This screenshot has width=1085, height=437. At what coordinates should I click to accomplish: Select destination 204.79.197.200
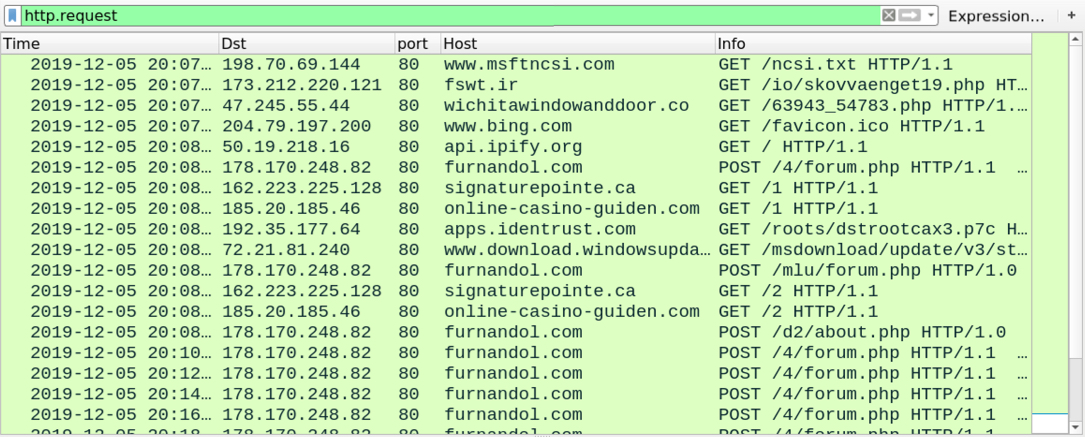pyautogui.click(x=296, y=127)
